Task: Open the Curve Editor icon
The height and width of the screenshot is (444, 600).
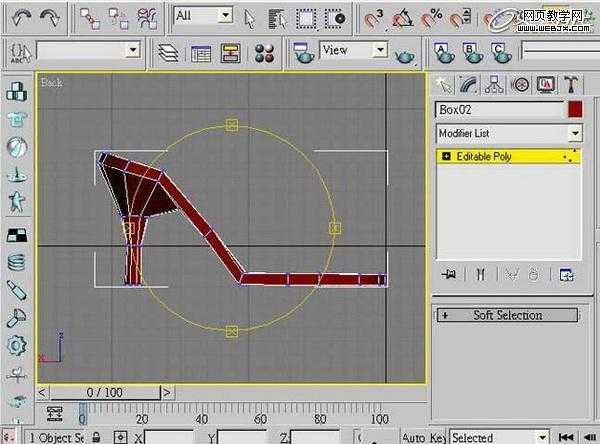Action: [201, 53]
